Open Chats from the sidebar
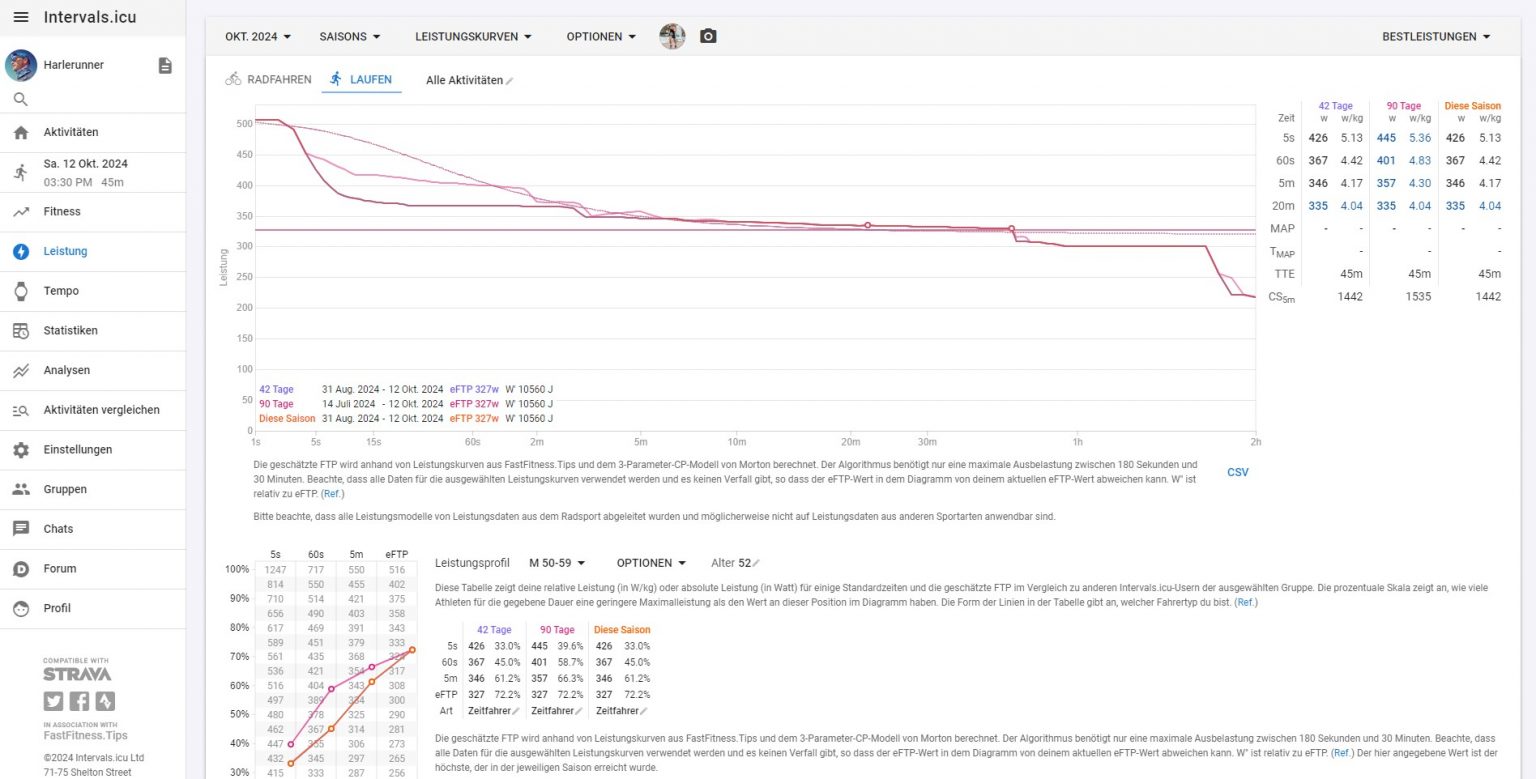1536x779 pixels. (x=23, y=528)
